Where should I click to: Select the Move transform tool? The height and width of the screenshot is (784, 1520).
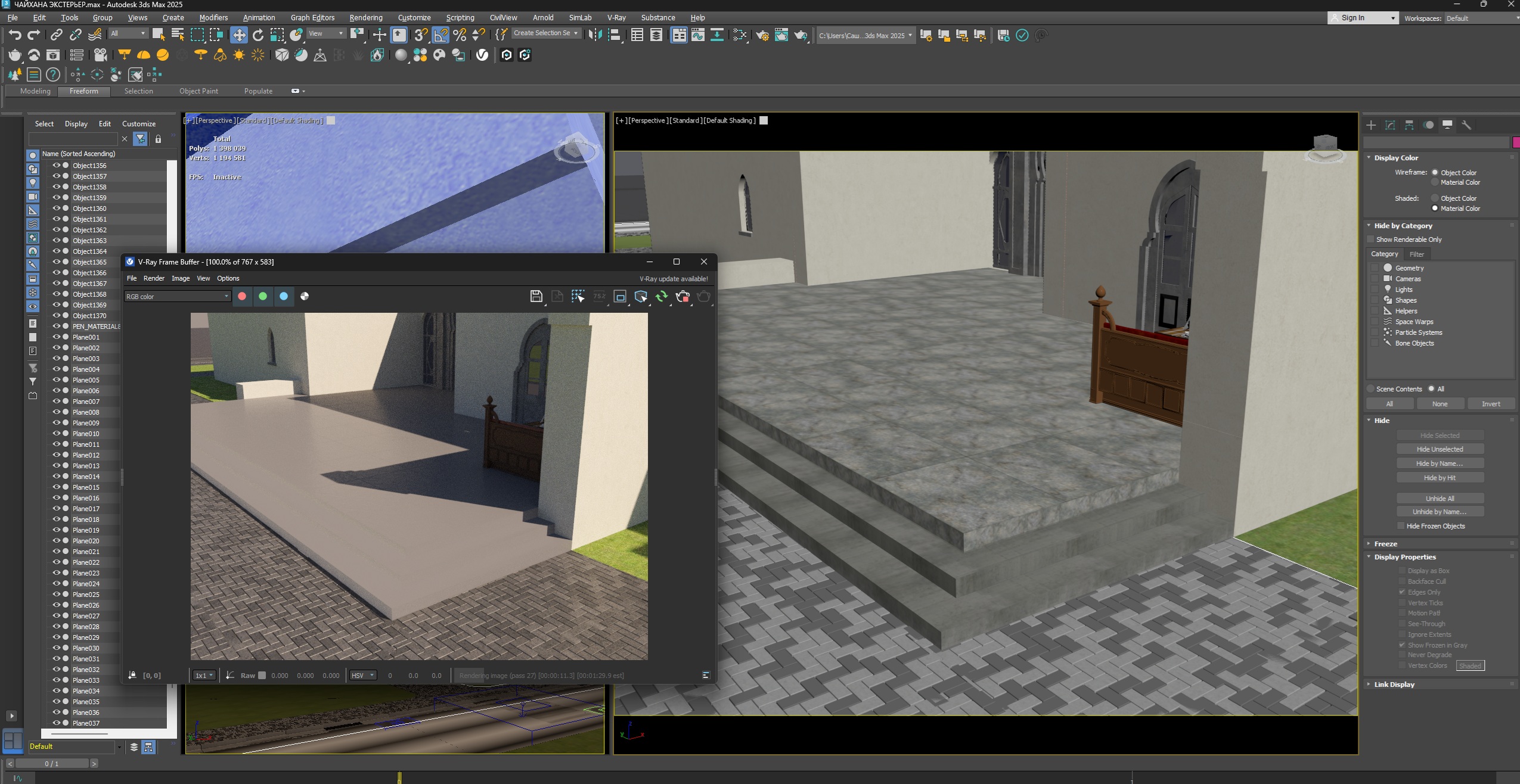pos(239,35)
